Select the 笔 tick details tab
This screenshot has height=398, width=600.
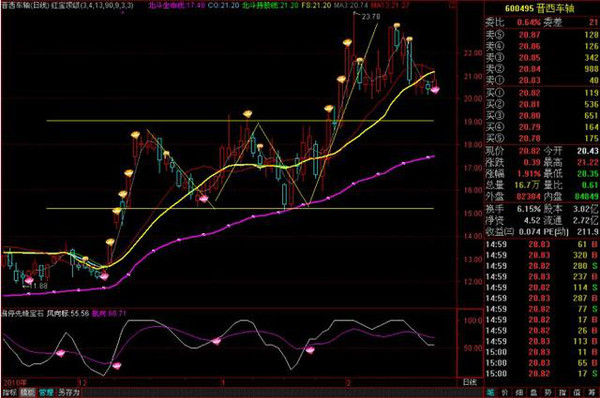(x=491, y=393)
